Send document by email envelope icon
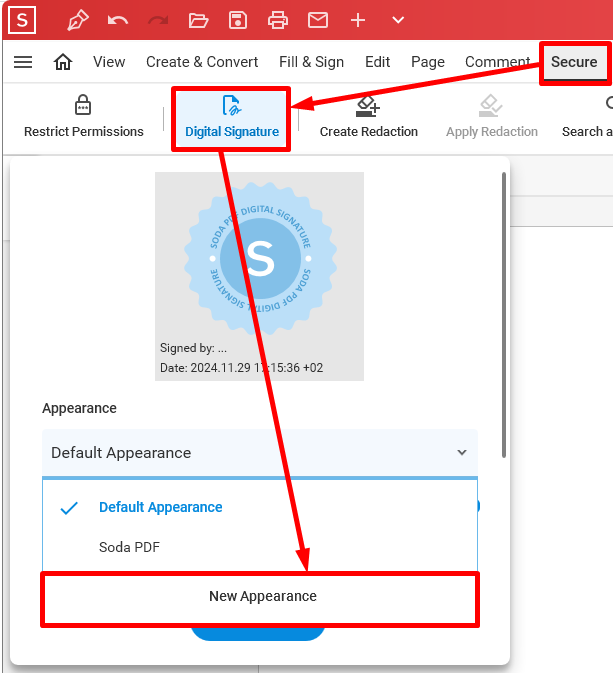613x673 pixels. click(x=318, y=20)
